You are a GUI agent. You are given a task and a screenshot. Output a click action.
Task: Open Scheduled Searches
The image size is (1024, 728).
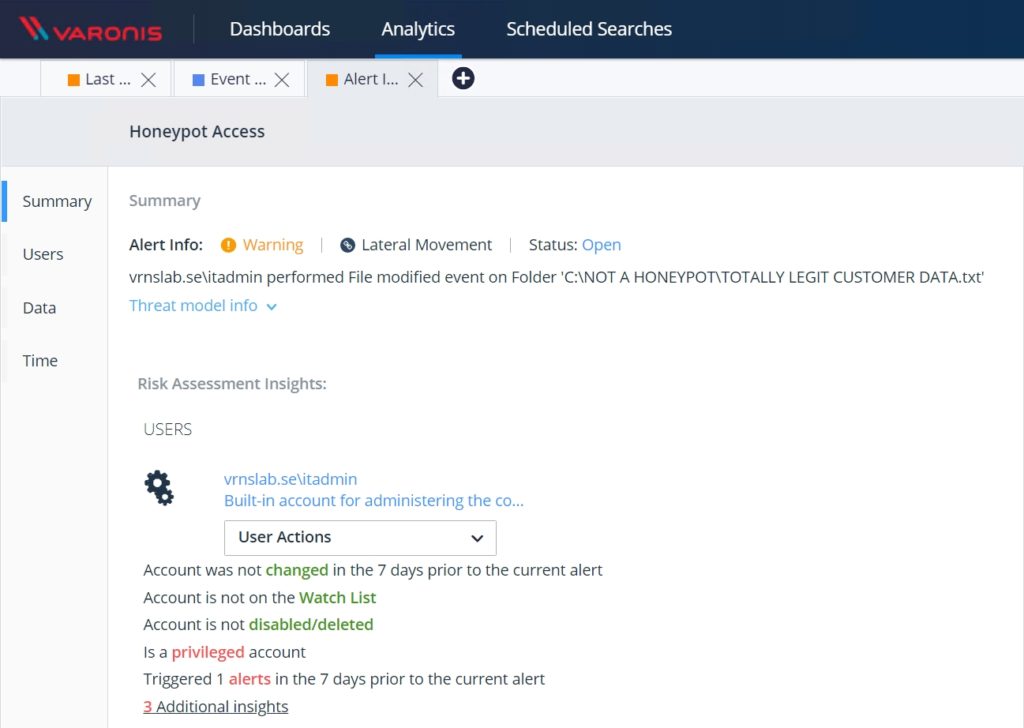point(588,29)
